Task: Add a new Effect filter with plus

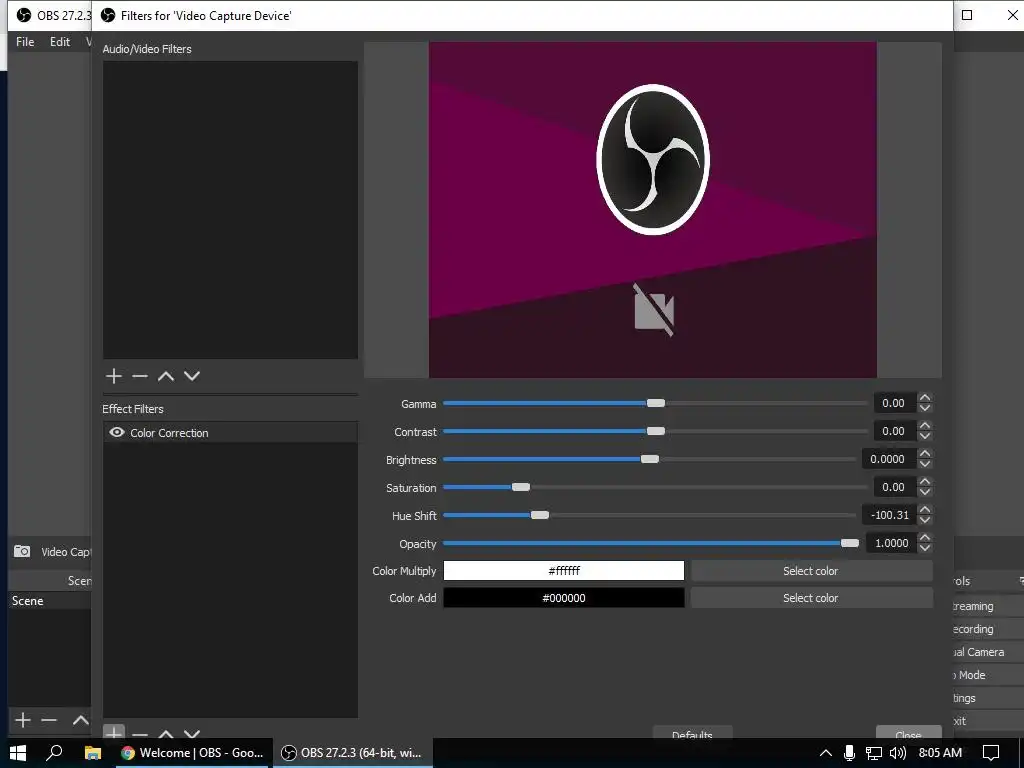Action: click(114, 732)
